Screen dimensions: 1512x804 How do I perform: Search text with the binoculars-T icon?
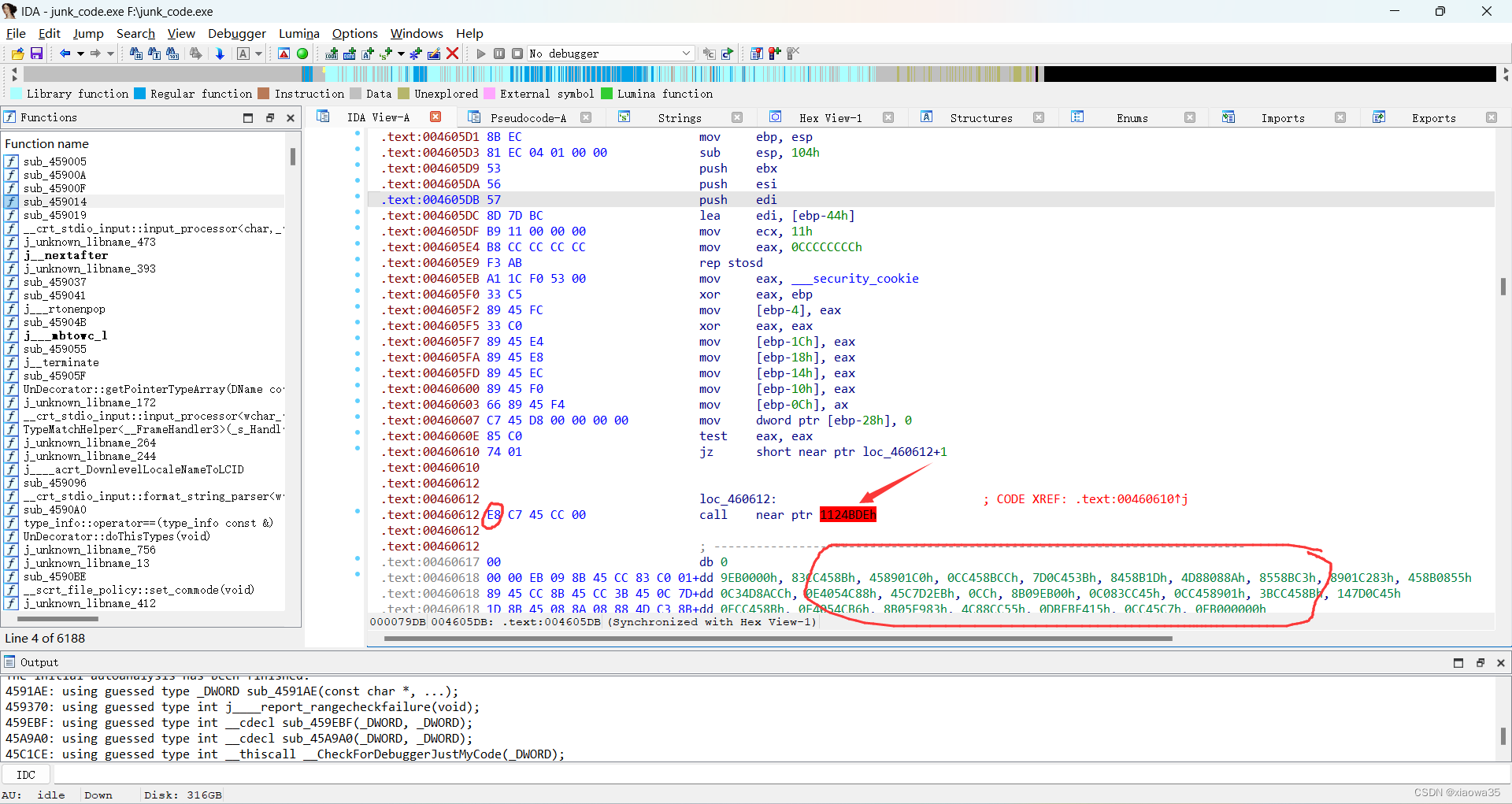tap(154, 54)
